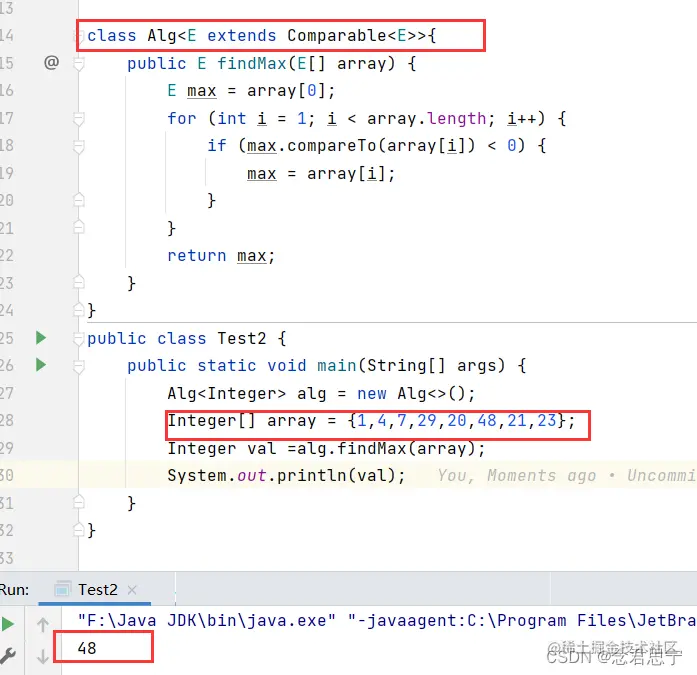This screenshot has width=697, height=675.
Task: Click the class name Test2 in code
Action: [x=242, y=339]
